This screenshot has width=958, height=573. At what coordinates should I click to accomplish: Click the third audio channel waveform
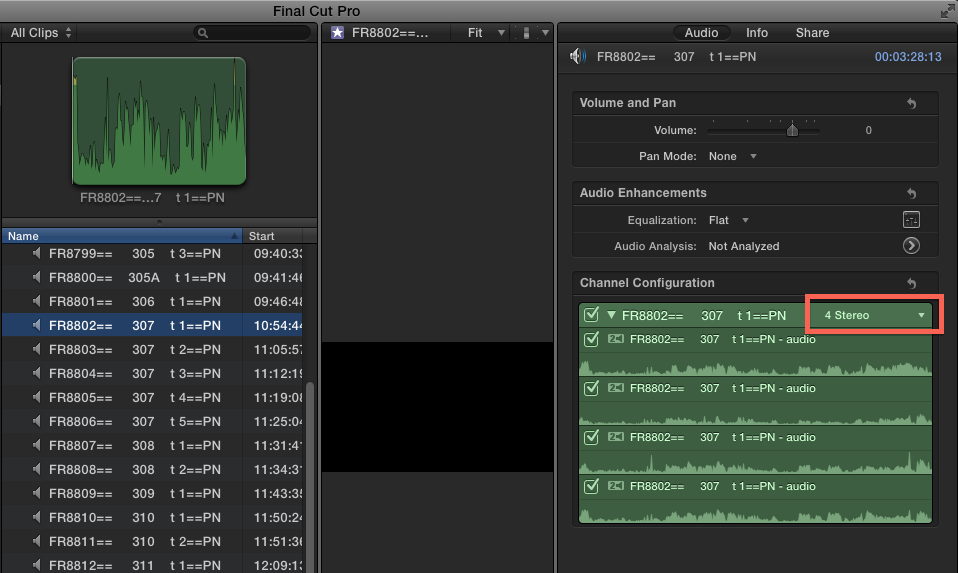(755, 462)
